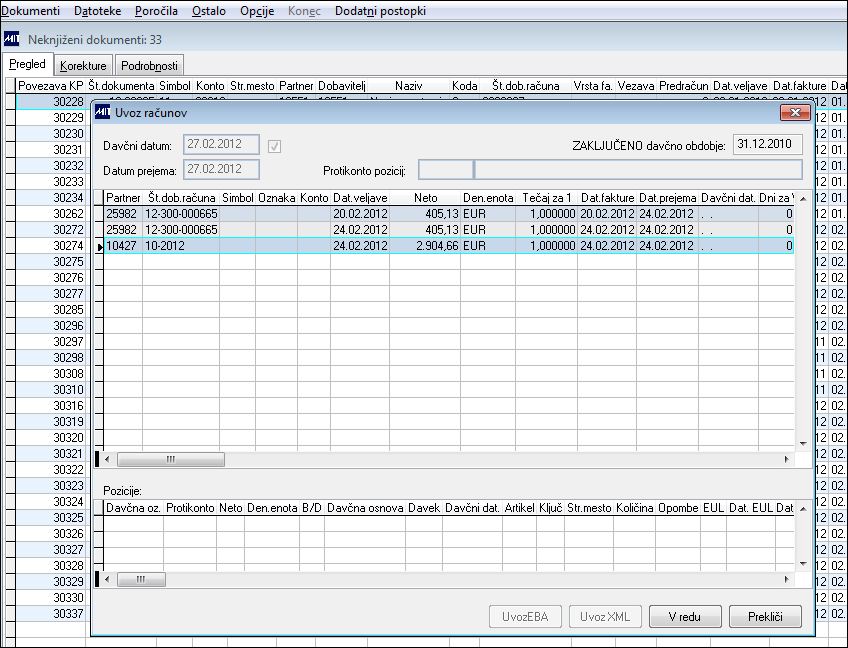Toggle the checkbox next to Davčni datum
848x648 pixels.
(274, 146)
